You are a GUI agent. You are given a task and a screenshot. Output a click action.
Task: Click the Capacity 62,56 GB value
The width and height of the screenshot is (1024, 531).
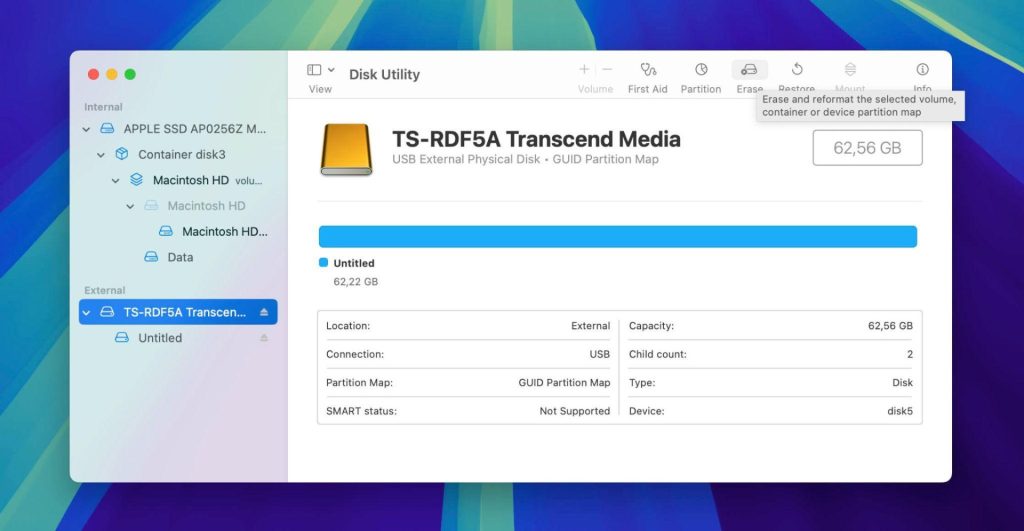pyautogui.click(x=890, y=325)
